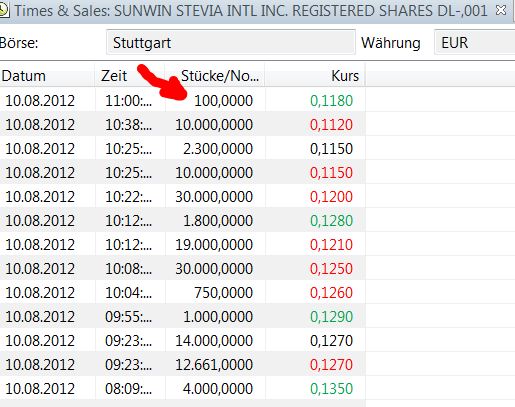Select price 0,1180 in Kurs column

pyautogui.click(x=331, y=101)
